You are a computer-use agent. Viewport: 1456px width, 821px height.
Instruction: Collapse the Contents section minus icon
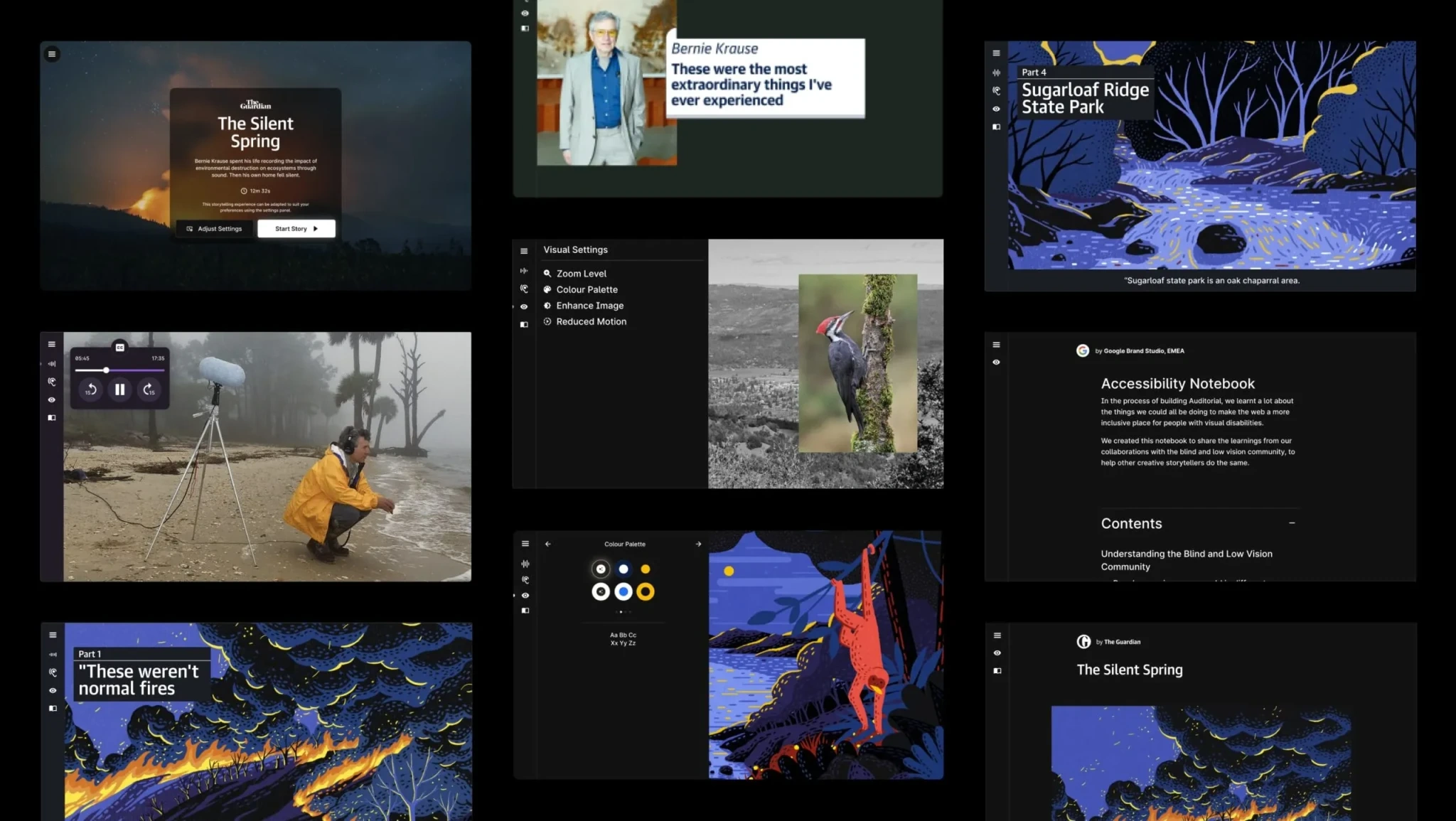click(1291, 523)
